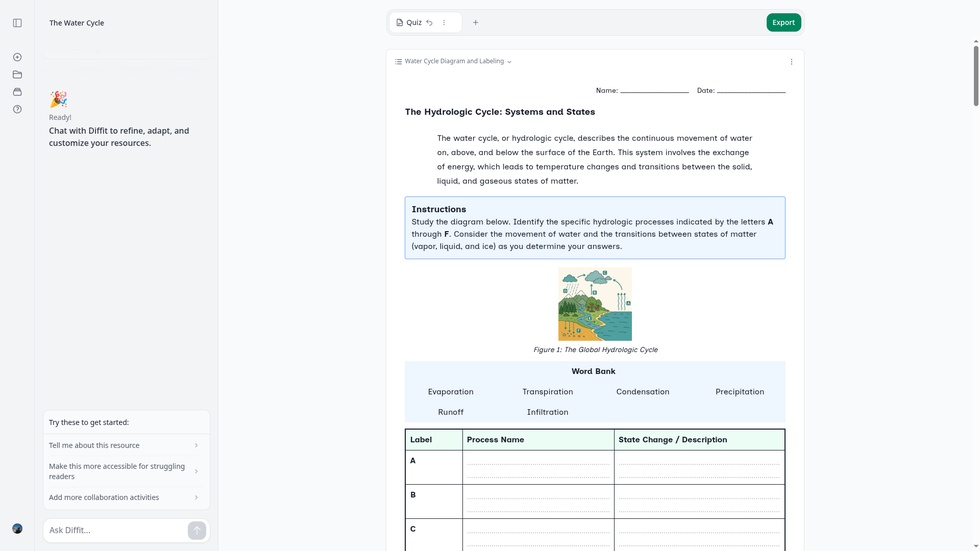
Task: Click the Instructions heading
Action: [x=439, y=209]
